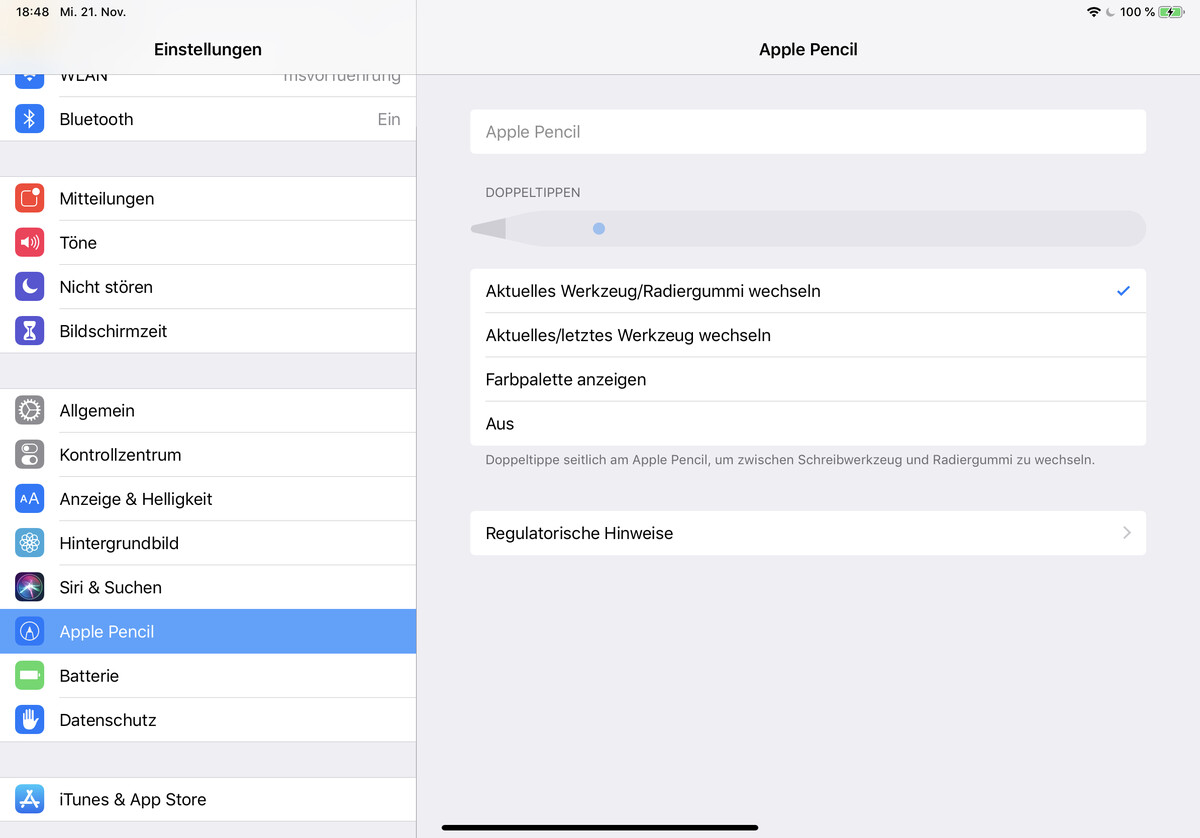The image size is (1200, 838).
Task: Open Anzeige & Helligkeit settings
Action: 136,499
